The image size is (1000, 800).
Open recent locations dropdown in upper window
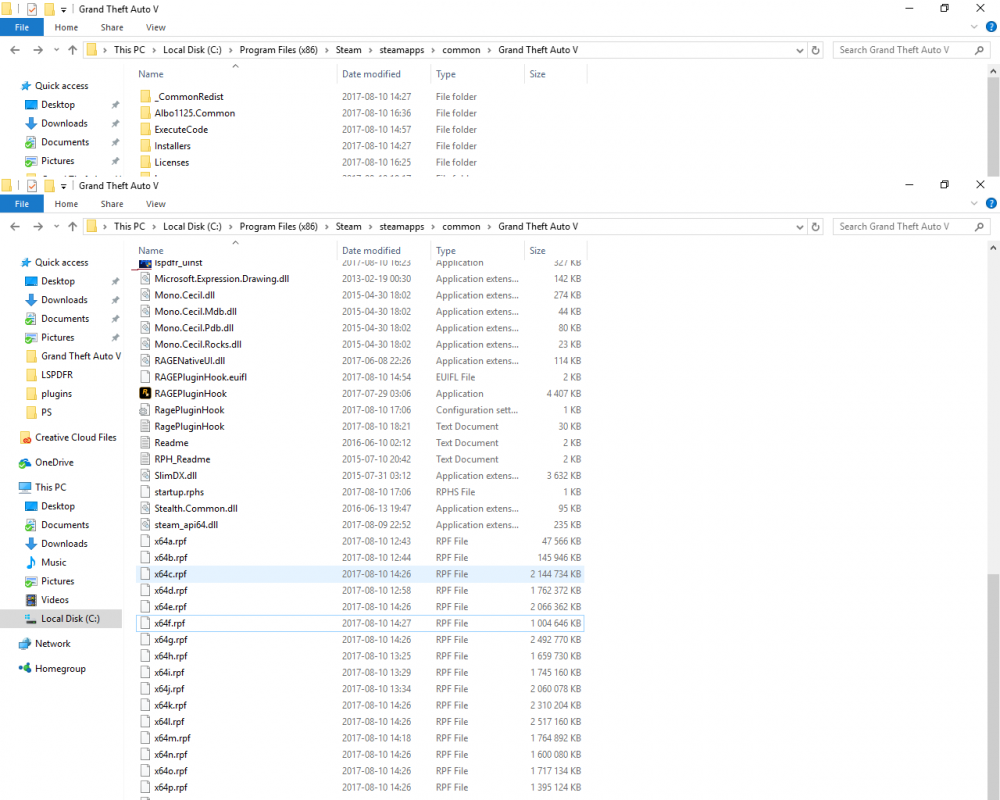coord(56,50)
